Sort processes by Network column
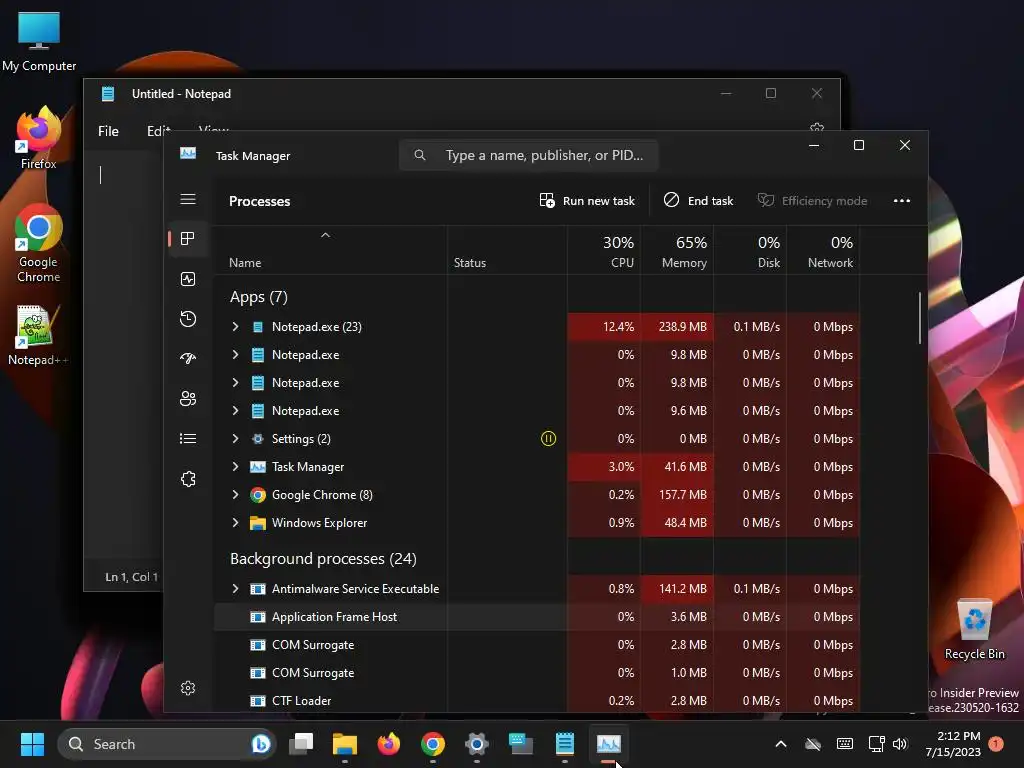The image size is (1024, 768). point(824,251)
